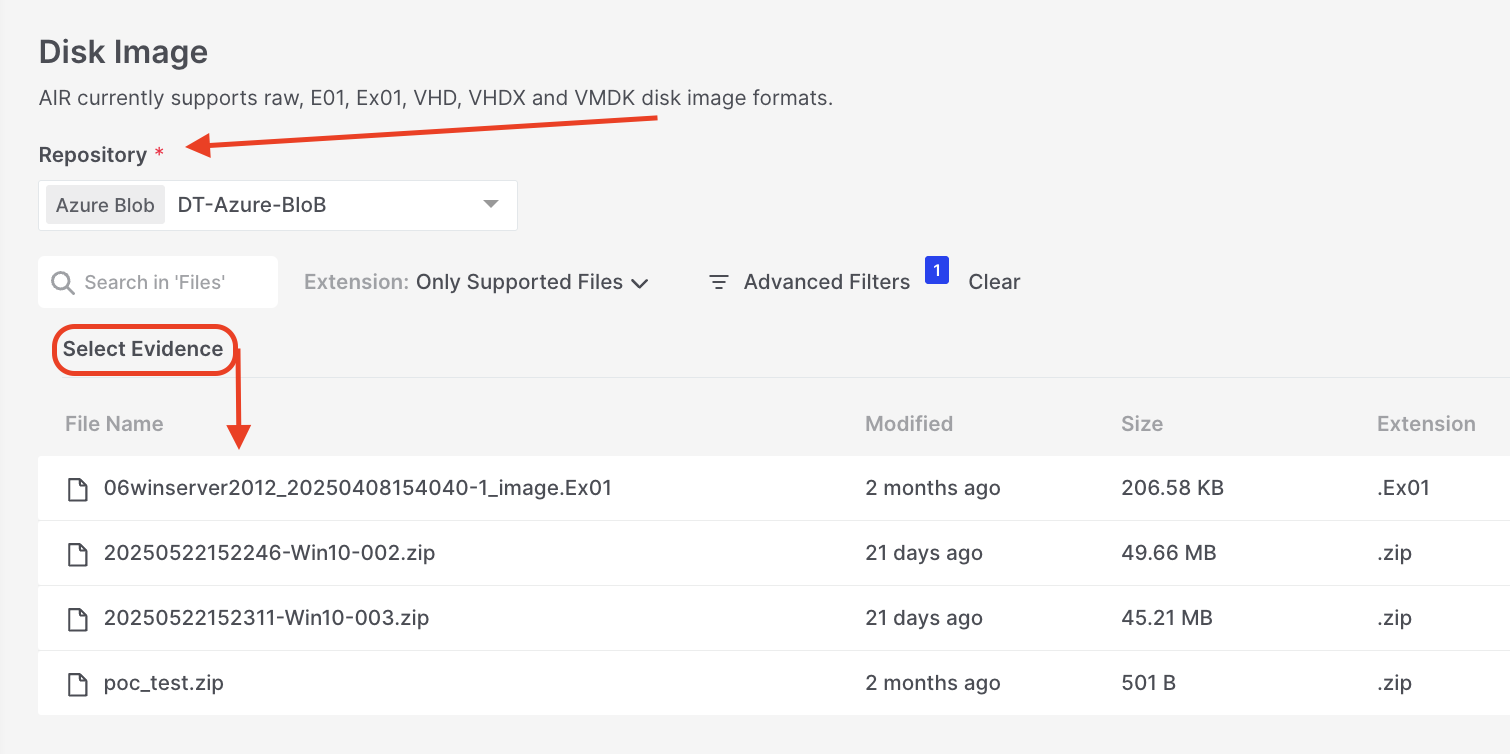Clear the applied advanced filters
This screenshot has height=754, width=1510.
(994, 282)
